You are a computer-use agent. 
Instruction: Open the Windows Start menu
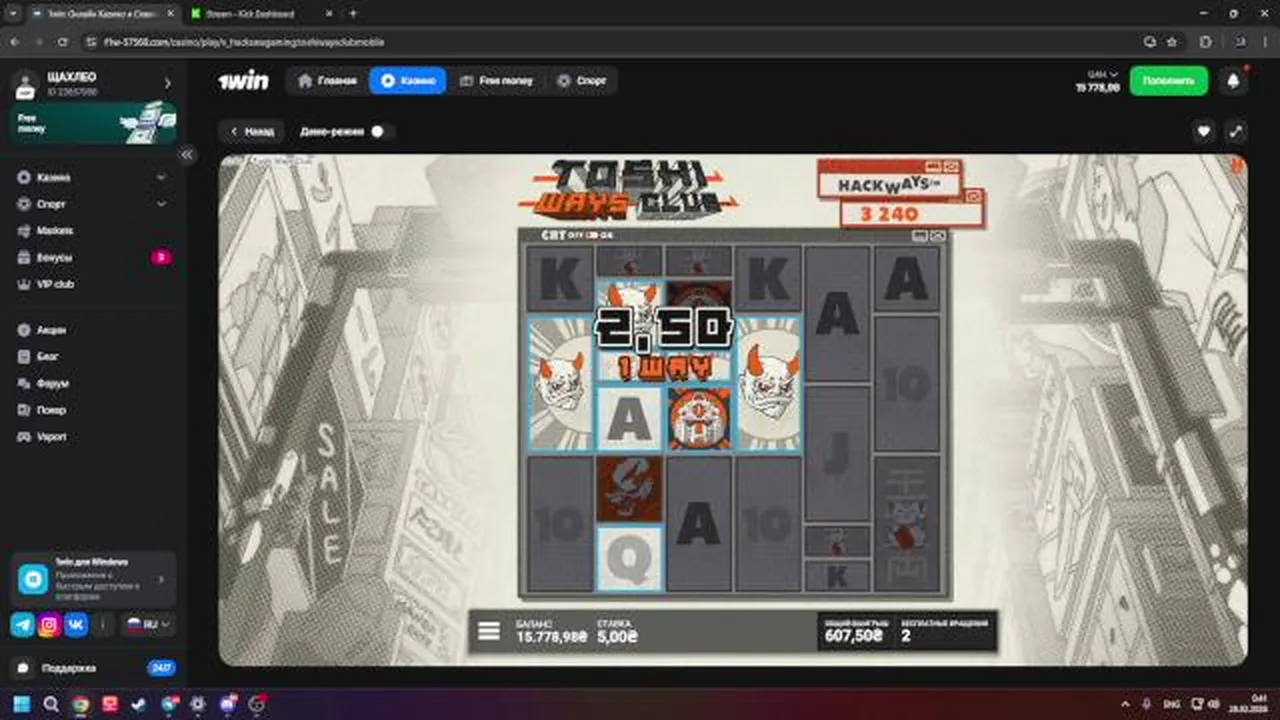click(x=21, y=704)
